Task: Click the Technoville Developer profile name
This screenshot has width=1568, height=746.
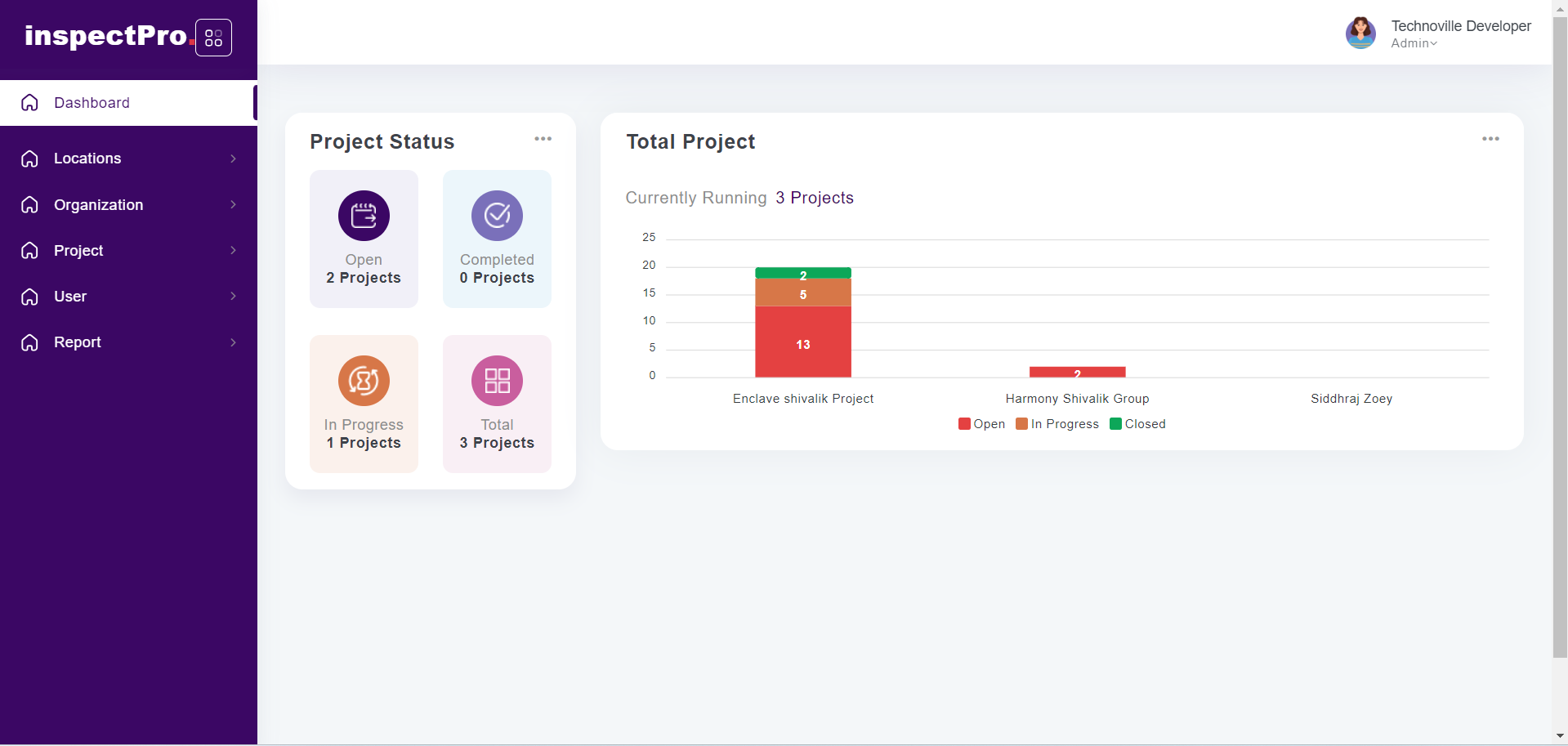Action: pos(1461,25)
